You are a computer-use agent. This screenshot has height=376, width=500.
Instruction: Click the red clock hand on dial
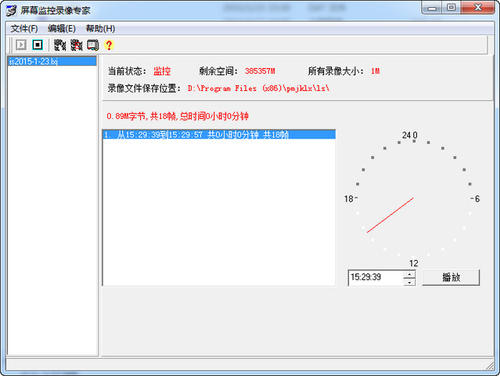(390, 215)
